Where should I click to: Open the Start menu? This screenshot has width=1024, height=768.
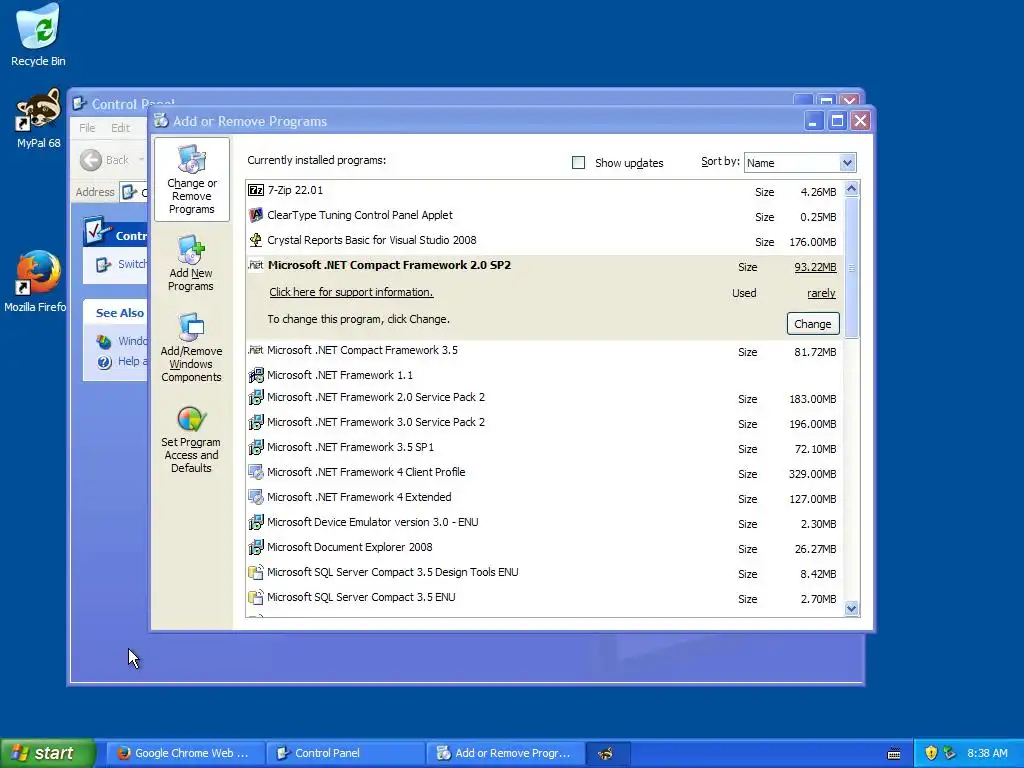[48, 753]
